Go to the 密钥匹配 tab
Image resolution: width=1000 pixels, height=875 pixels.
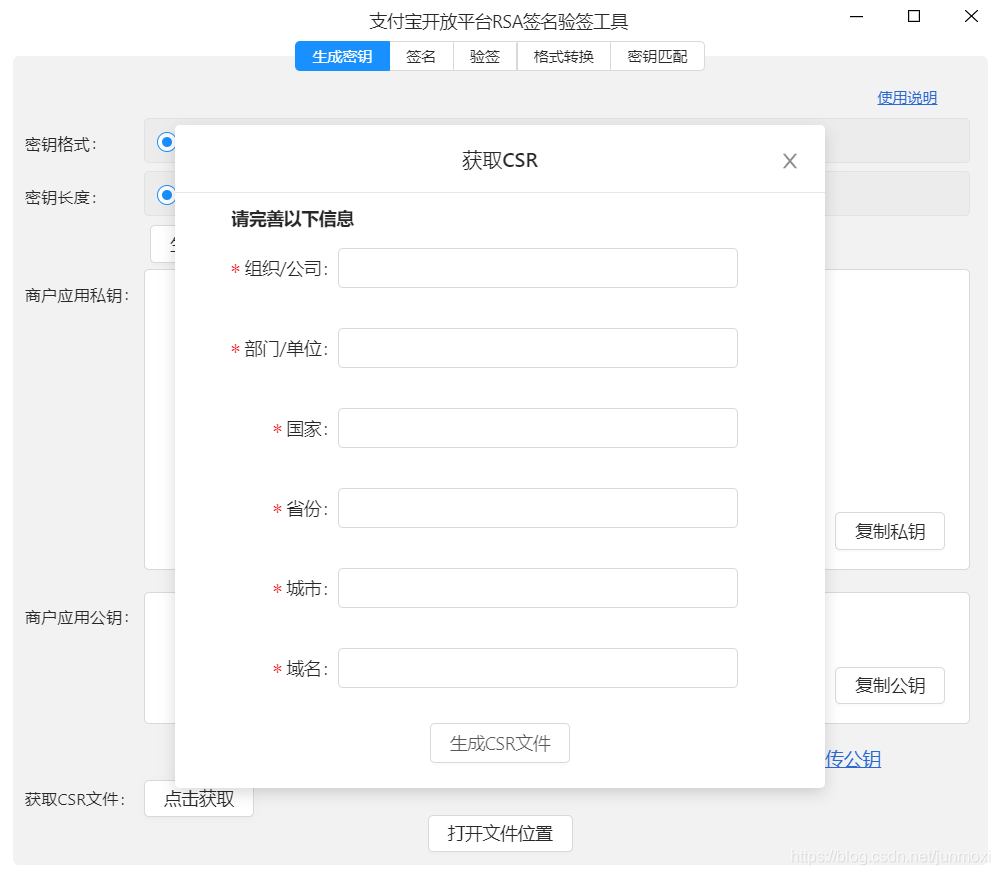tap(657, 57)
